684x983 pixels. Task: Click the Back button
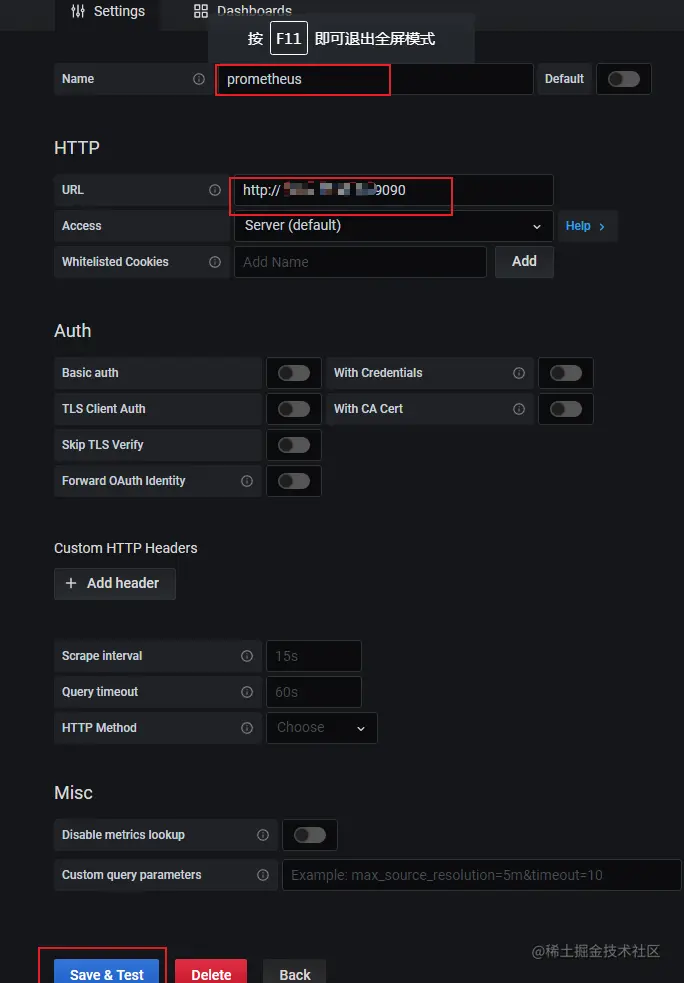coord(295,972)
